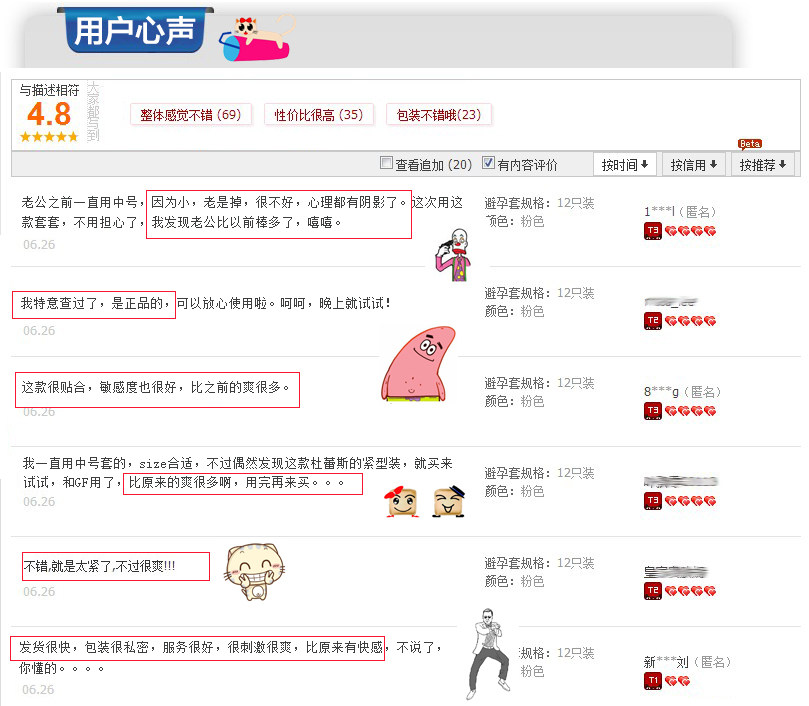Click the 用户心声 header banner
The height and width of the screenshot is (706, 809).
click(135, 30)
